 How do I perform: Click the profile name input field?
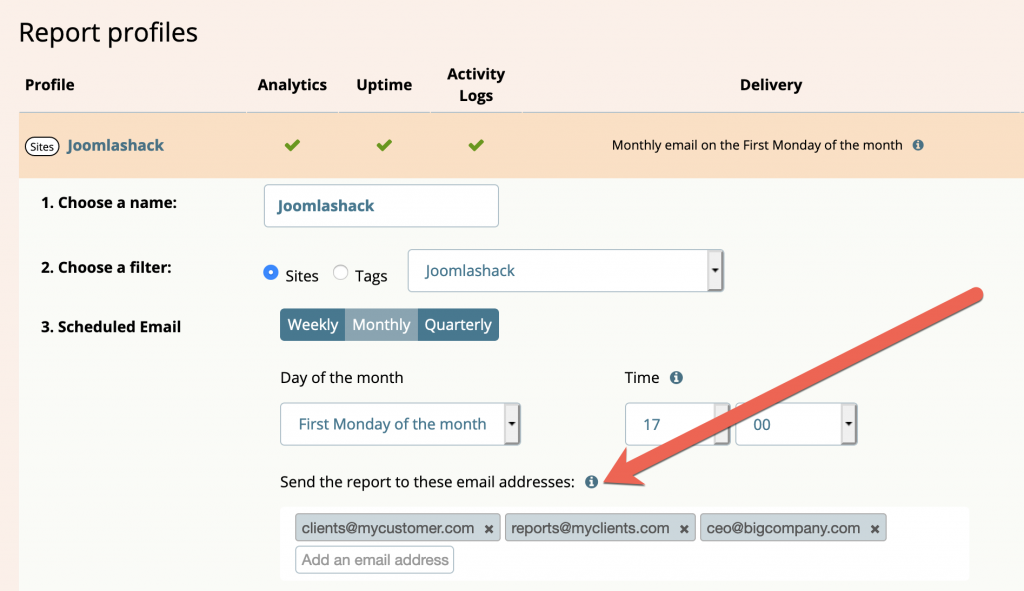[x=381, y=206]
